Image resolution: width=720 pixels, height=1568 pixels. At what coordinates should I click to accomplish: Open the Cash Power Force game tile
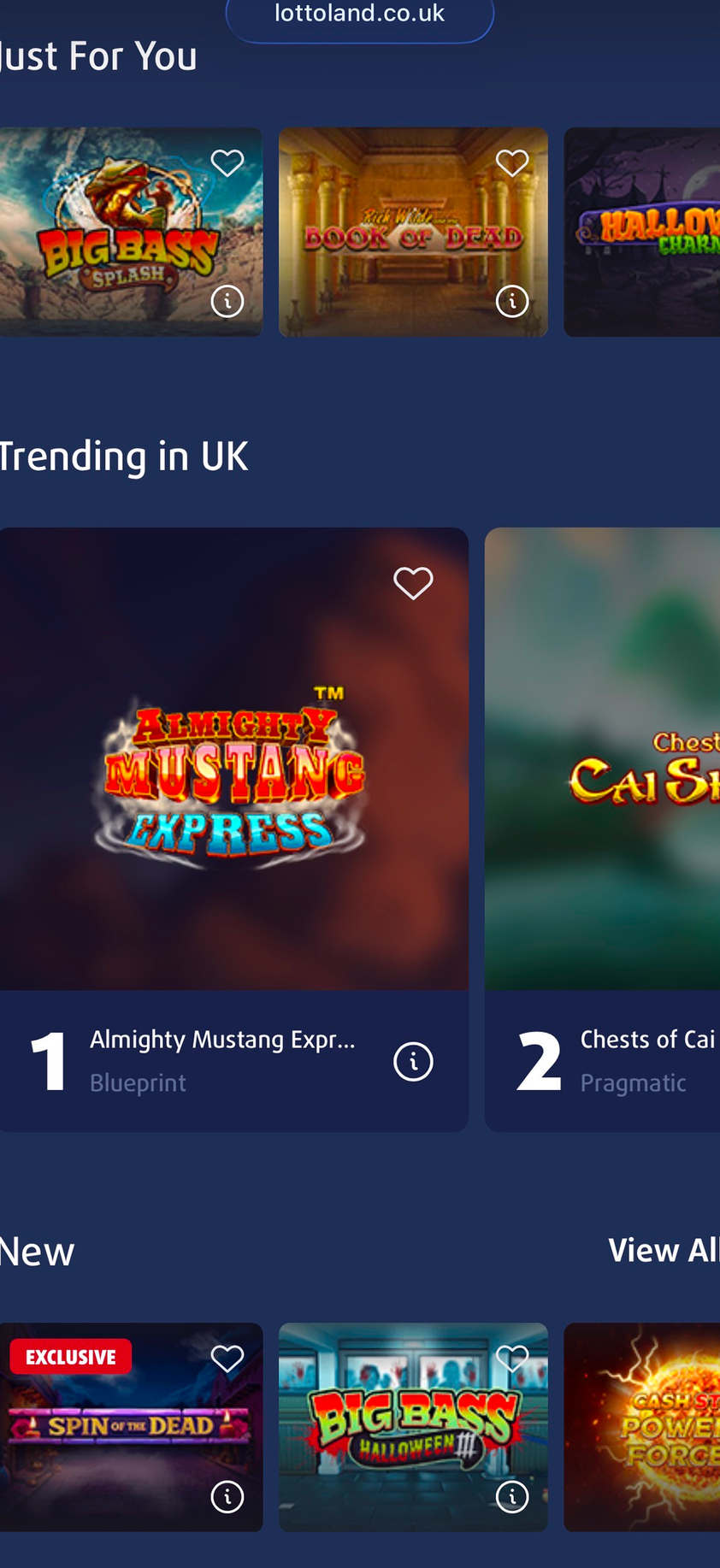[642, 1428]
